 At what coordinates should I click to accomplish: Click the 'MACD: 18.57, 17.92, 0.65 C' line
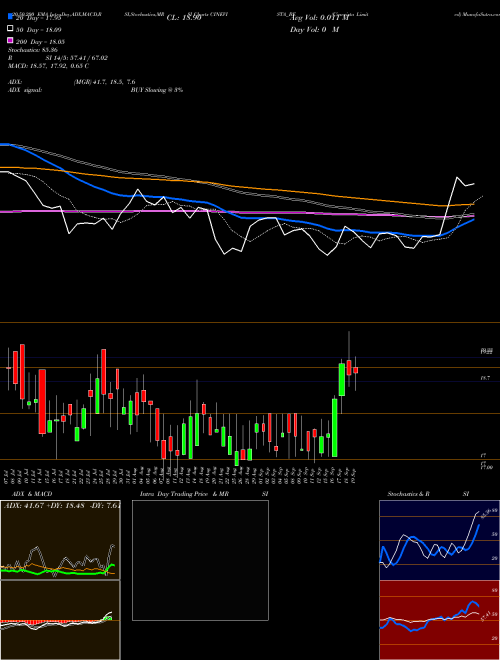click(48, 66)
